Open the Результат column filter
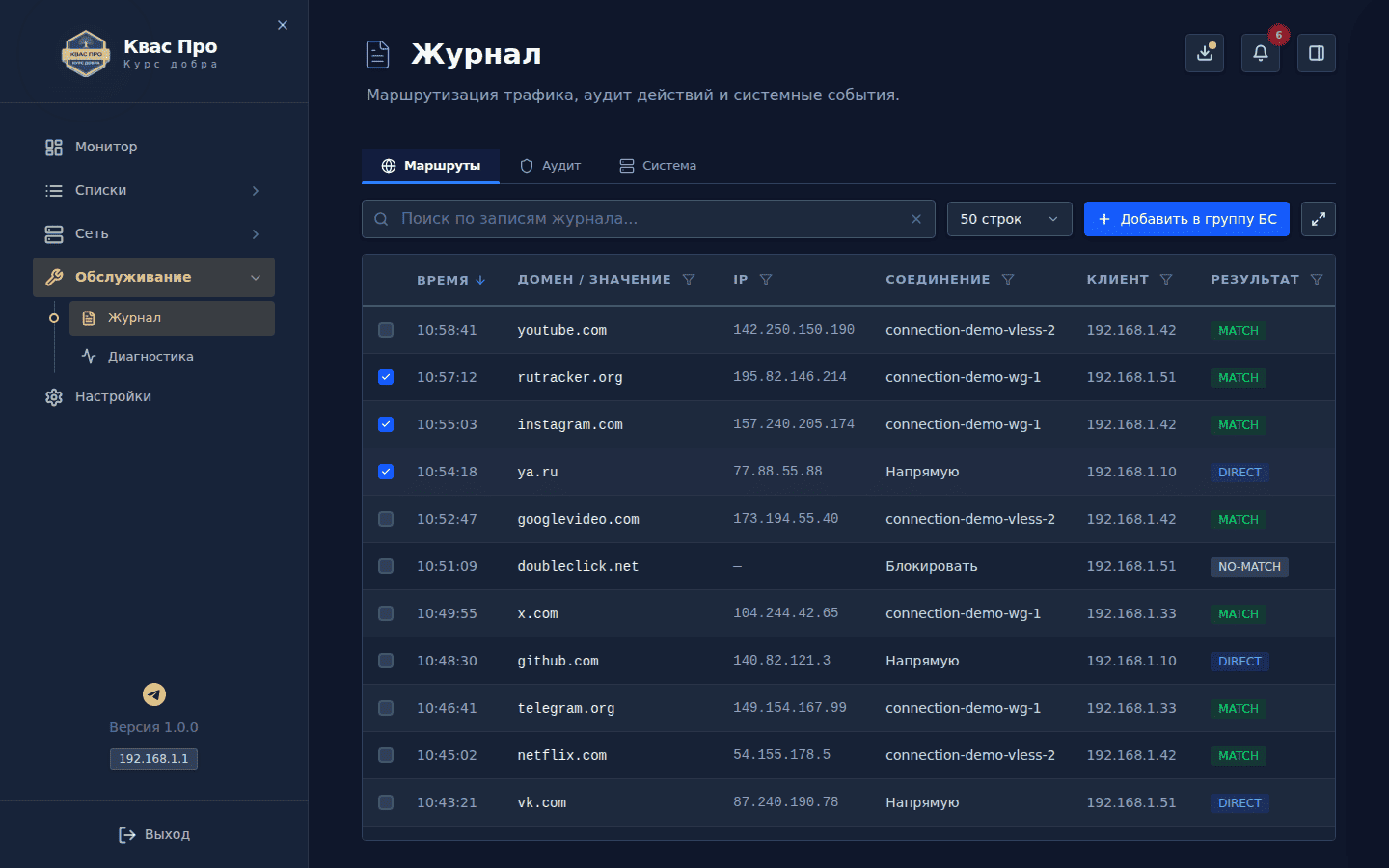 tap(1317, 280)
